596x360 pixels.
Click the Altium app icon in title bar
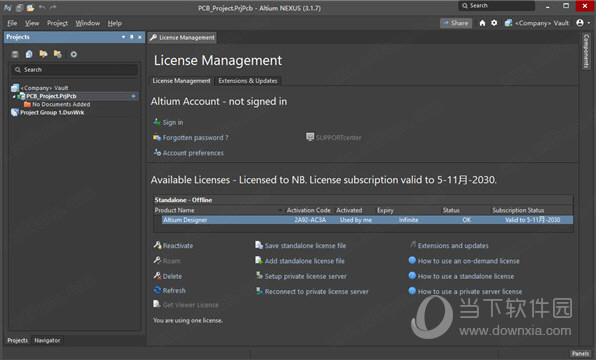[8, 8]
